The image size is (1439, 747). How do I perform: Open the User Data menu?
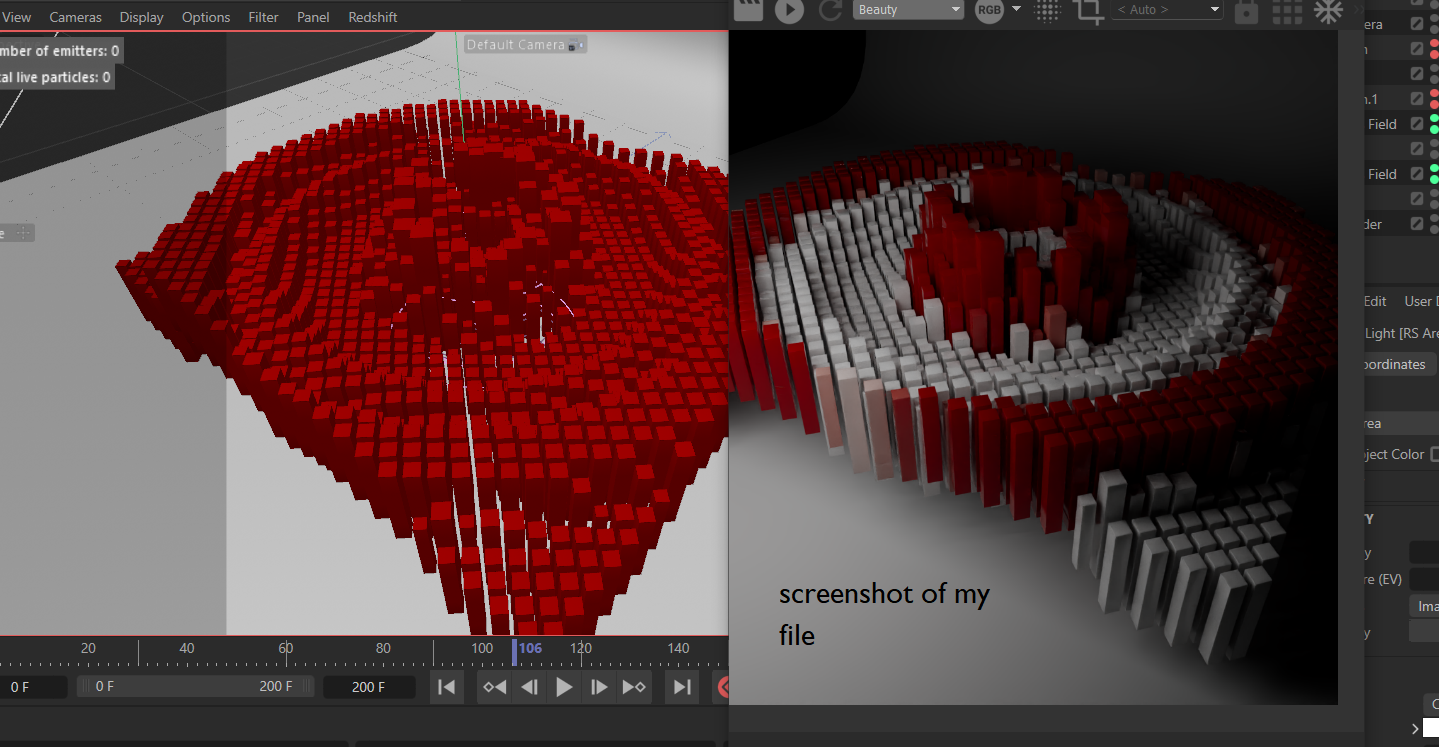(x=1421, y=301)
